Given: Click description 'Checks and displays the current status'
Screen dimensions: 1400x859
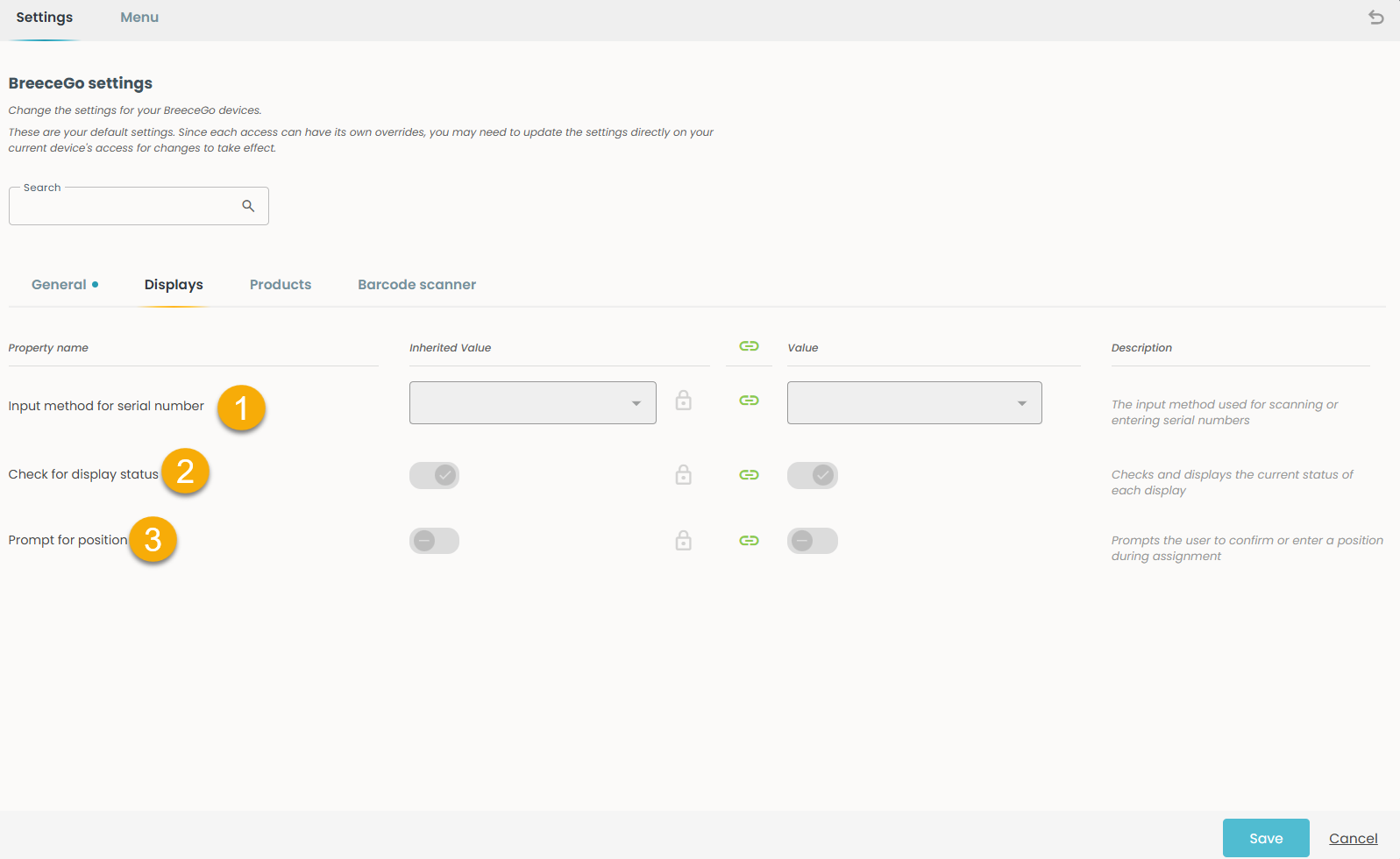Looking at the screenshot, I should (1233, 482).
